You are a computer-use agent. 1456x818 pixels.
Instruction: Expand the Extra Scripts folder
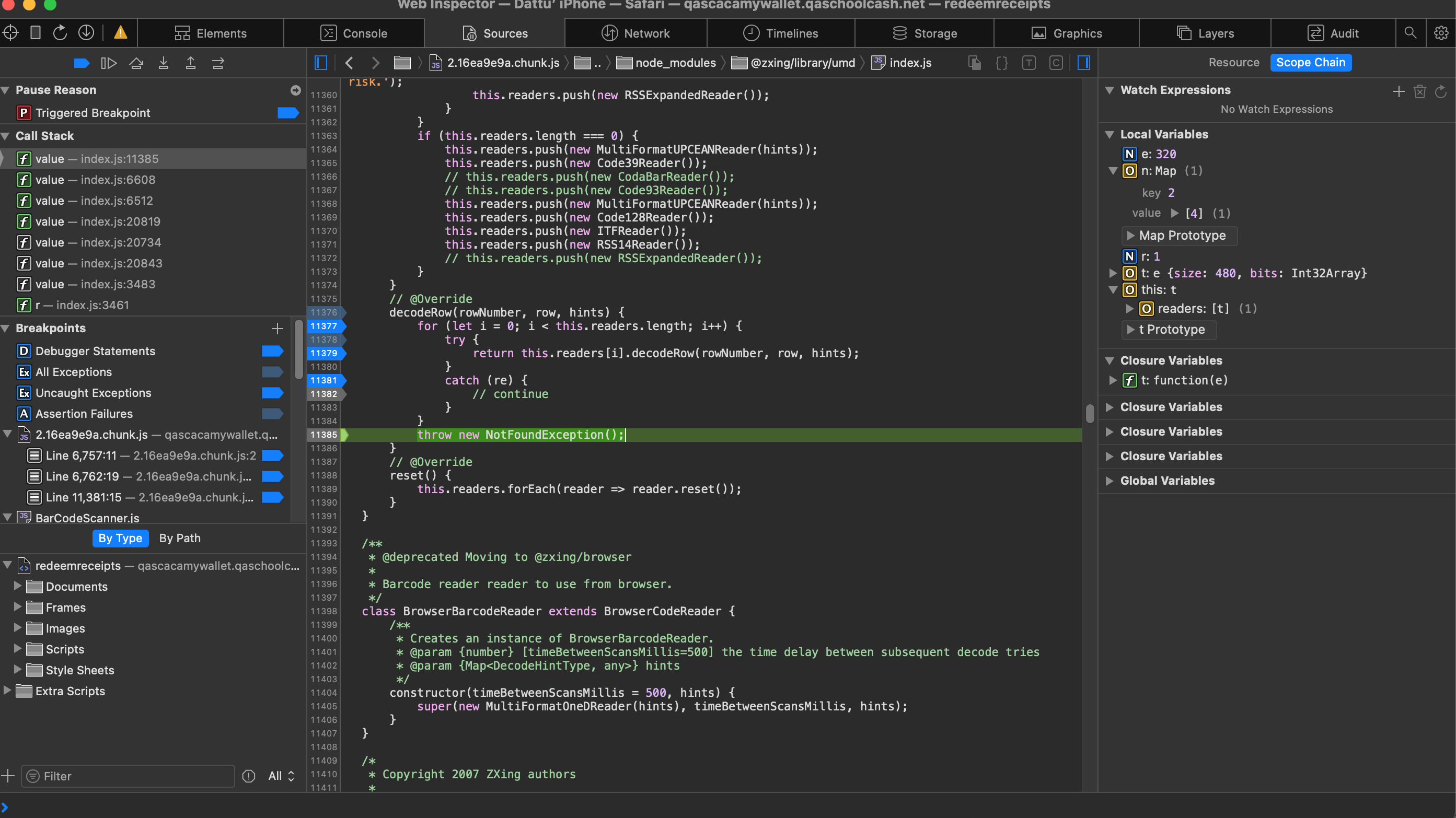coord(7,691)
